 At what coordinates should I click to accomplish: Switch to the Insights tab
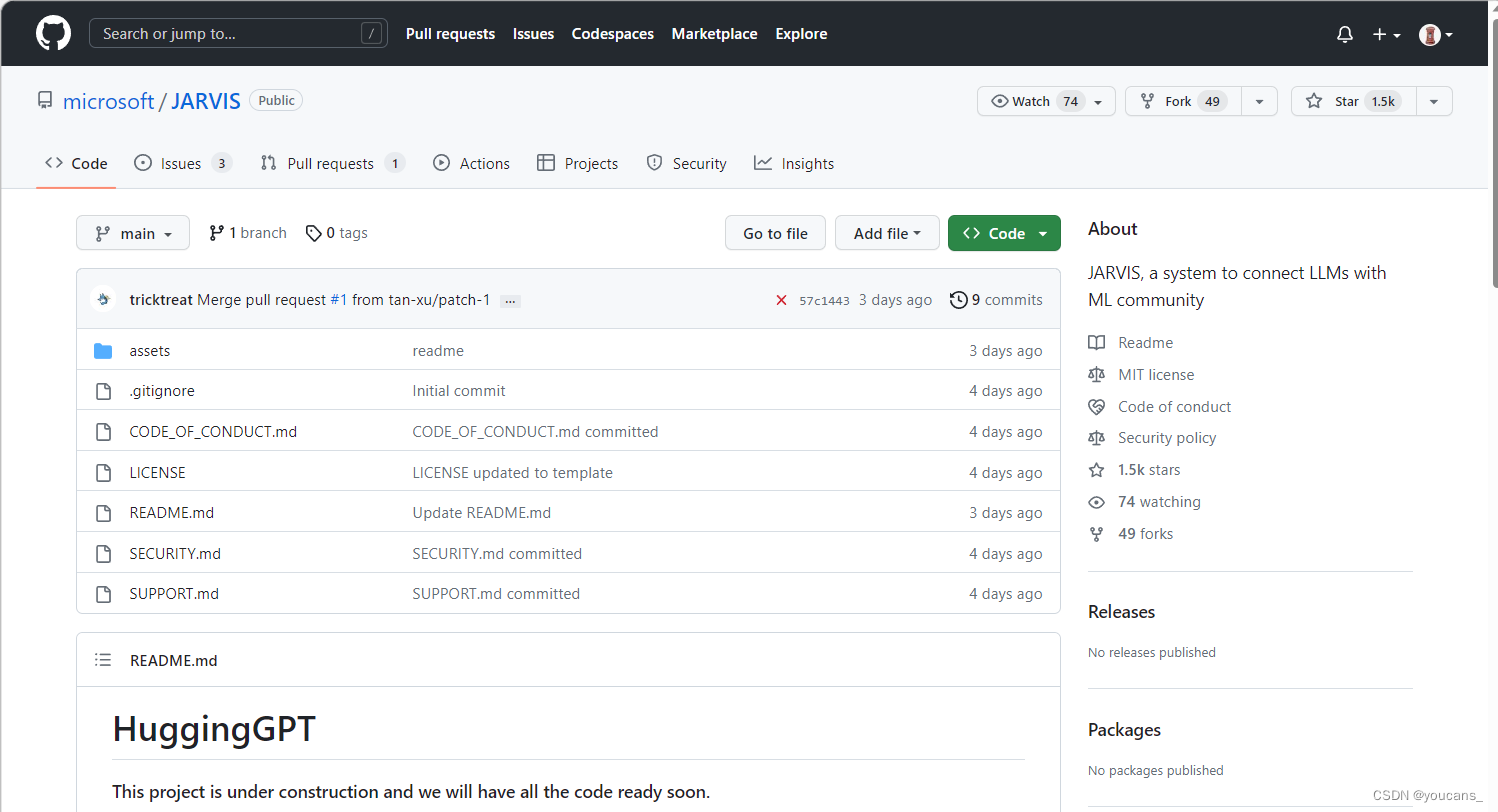point(794,163)
